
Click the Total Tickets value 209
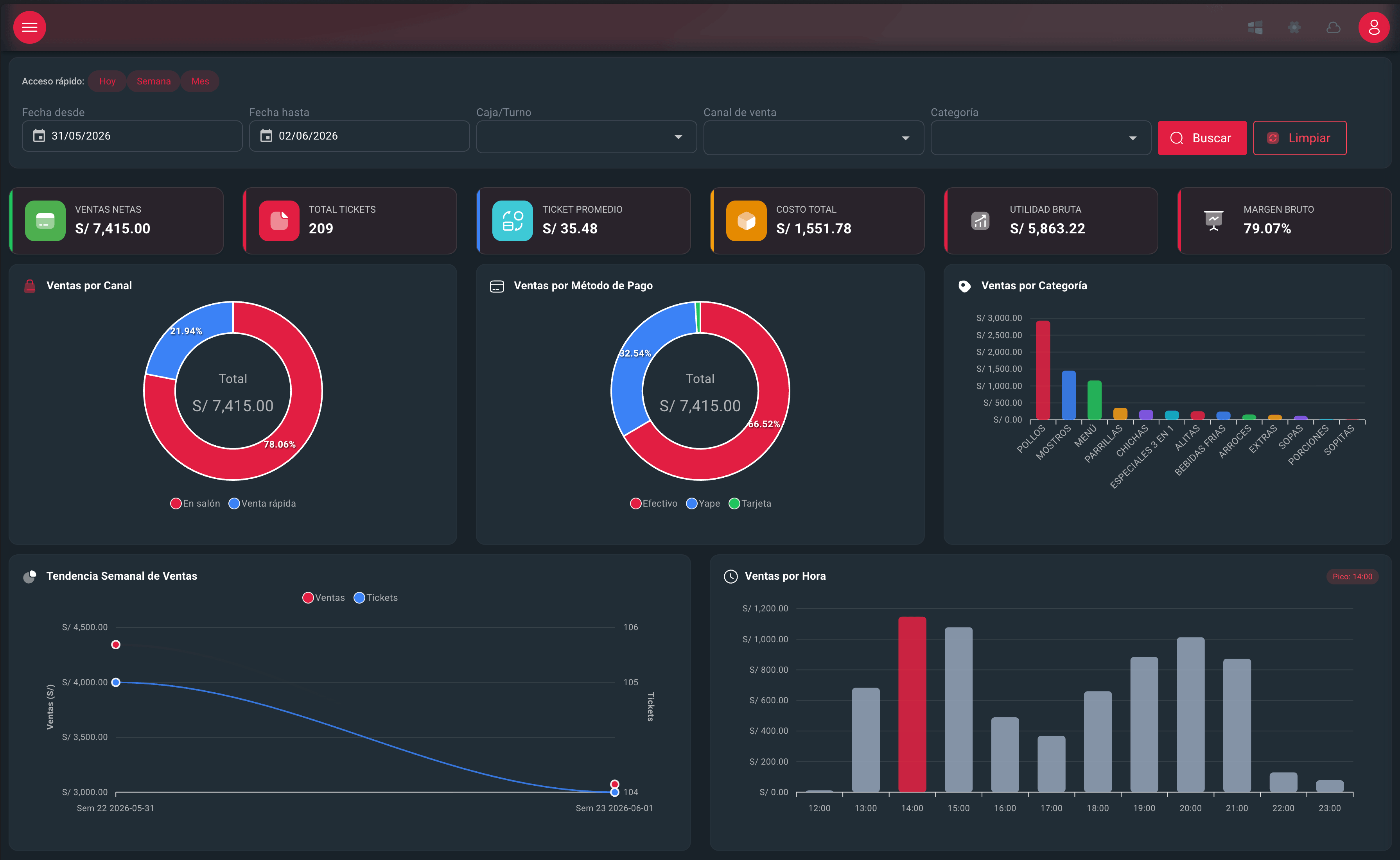321,229
